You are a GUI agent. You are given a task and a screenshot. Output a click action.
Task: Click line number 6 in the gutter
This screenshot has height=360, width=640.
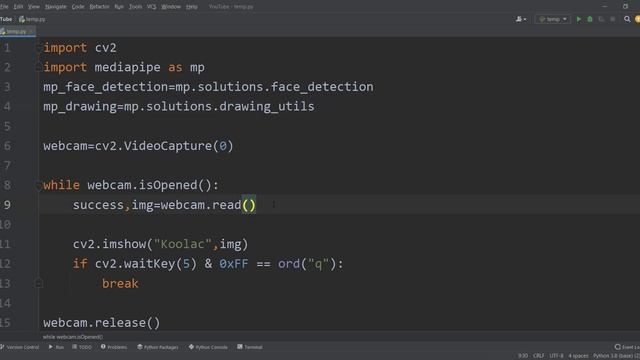[x=7, y=146]
